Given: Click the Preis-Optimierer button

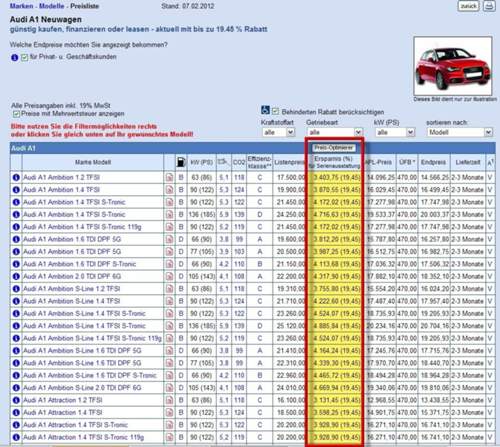Looking at the screenshot, I should pos(334,147).
